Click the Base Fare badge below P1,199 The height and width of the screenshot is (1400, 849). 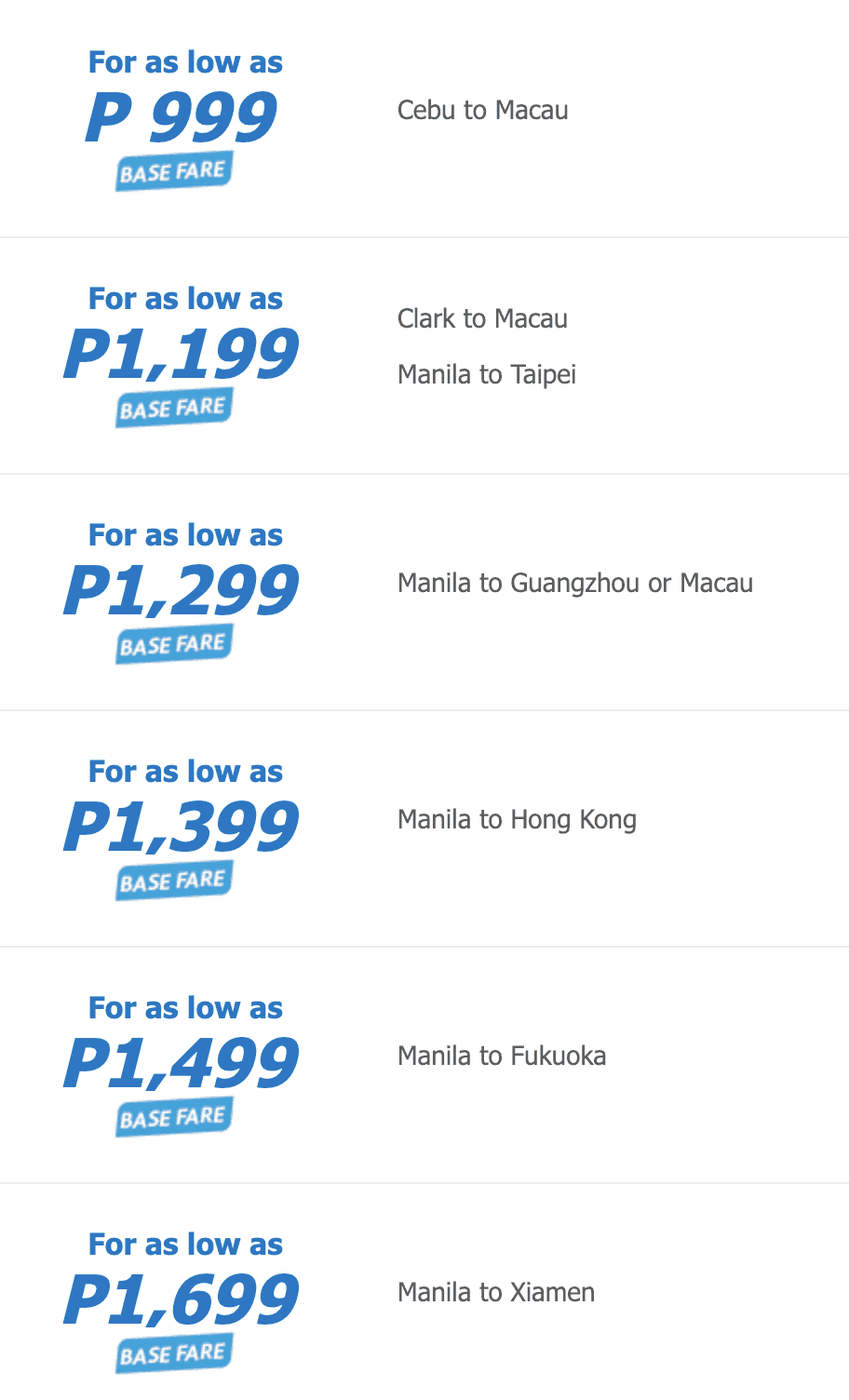click(x=173, y=409)
